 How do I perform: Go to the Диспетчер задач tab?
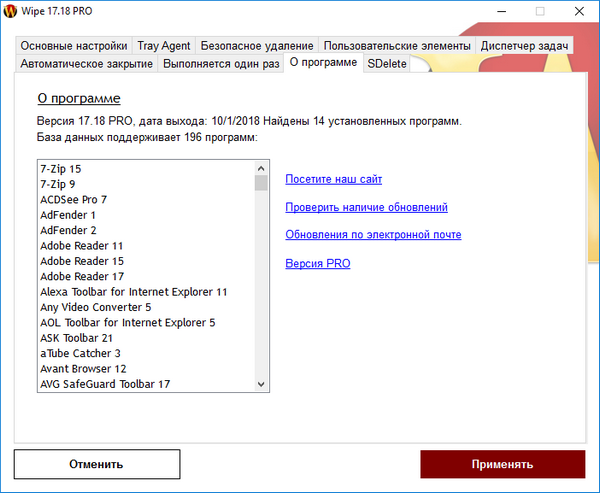pos(524,46)
